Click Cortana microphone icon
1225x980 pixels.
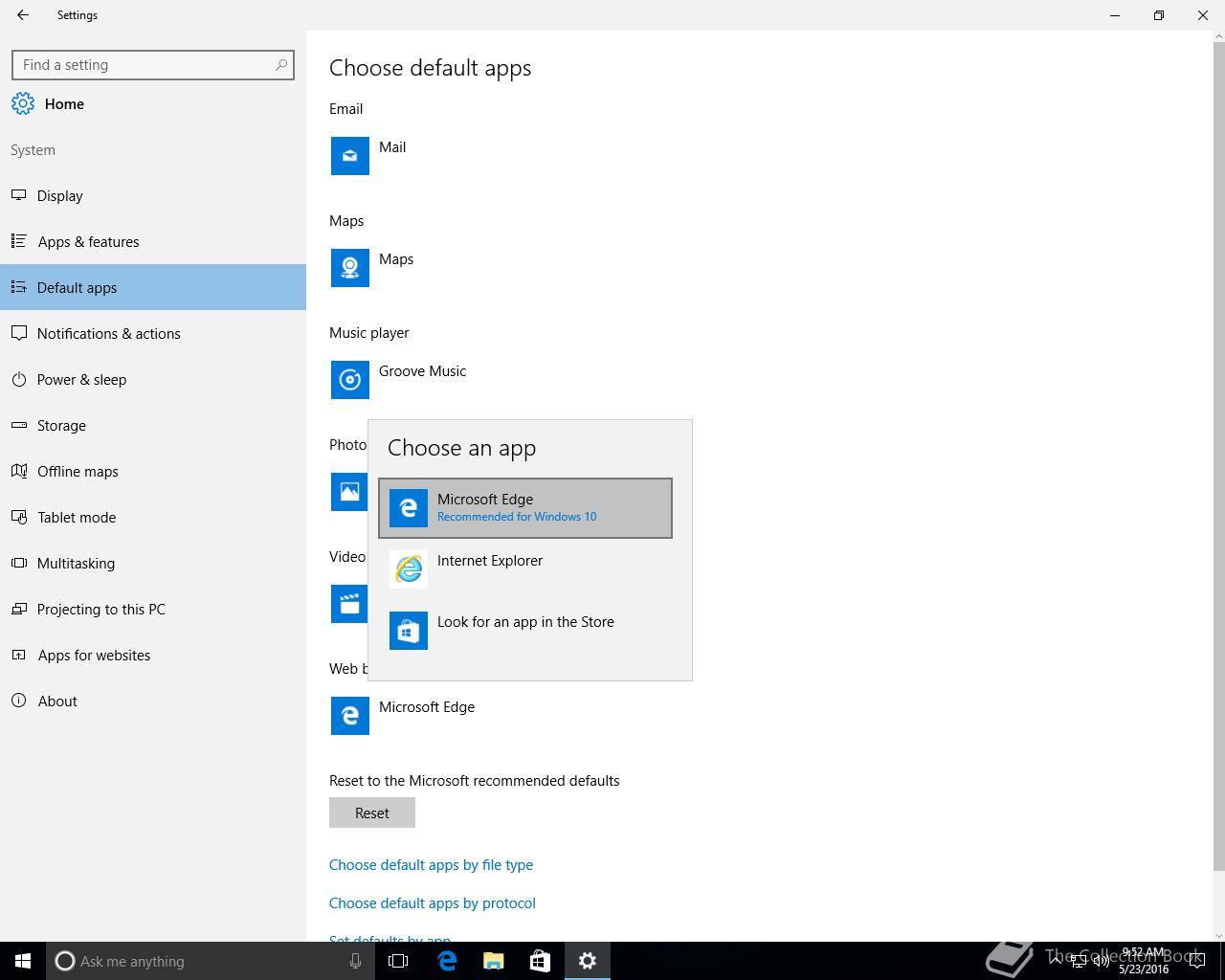point(355,961)
